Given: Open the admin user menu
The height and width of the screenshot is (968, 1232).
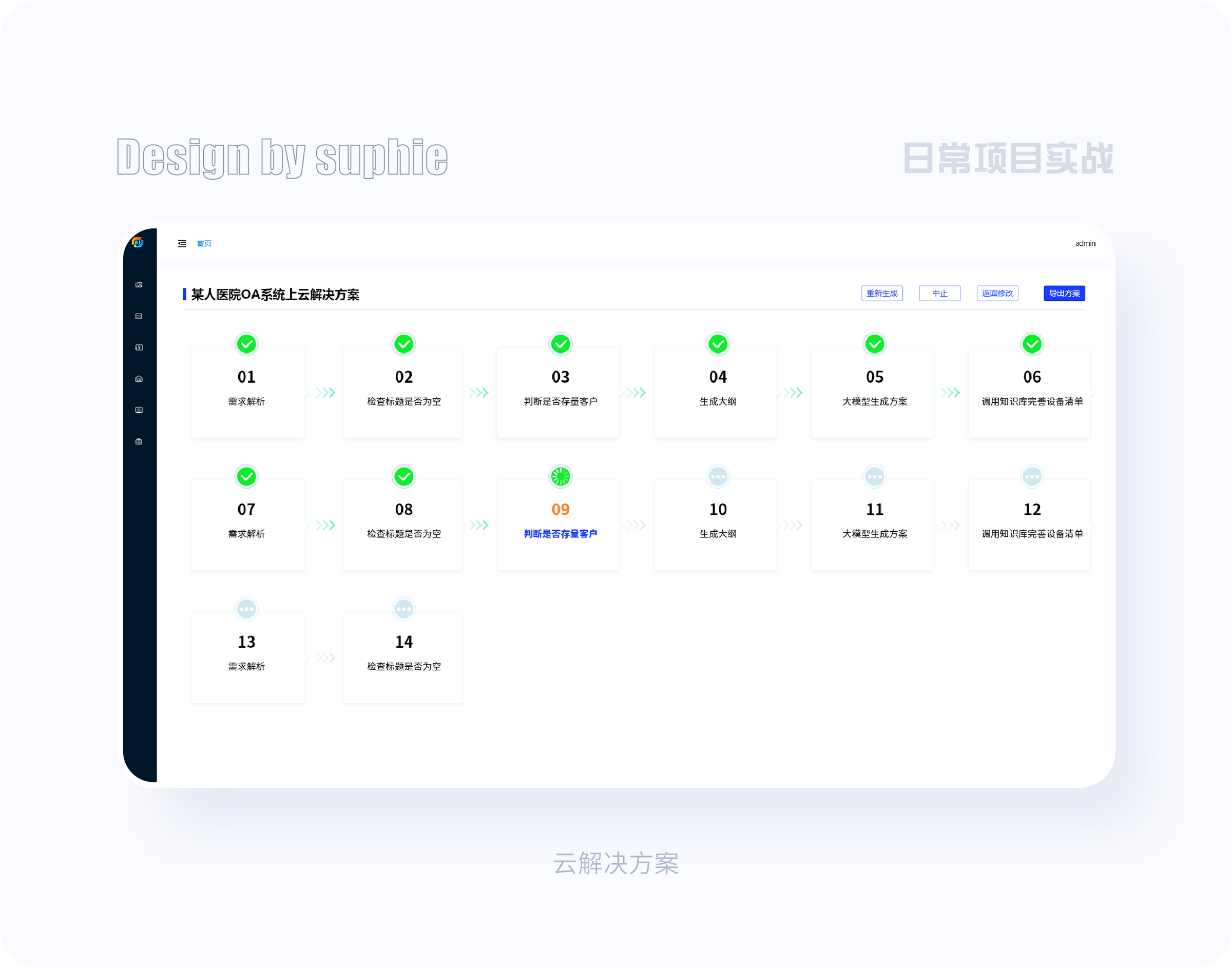Looking at the screenshot, I should [1085, 244].
